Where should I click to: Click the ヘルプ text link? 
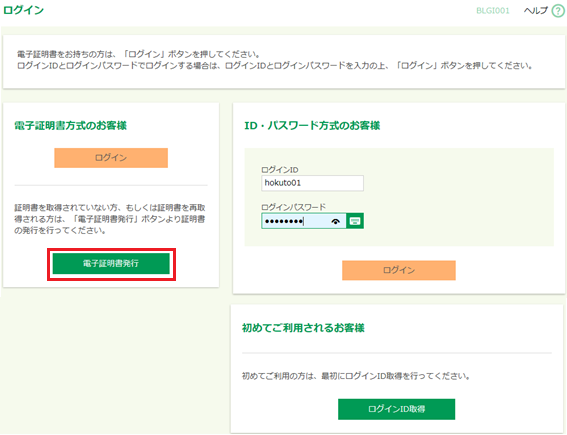click(x=536, y=11)
